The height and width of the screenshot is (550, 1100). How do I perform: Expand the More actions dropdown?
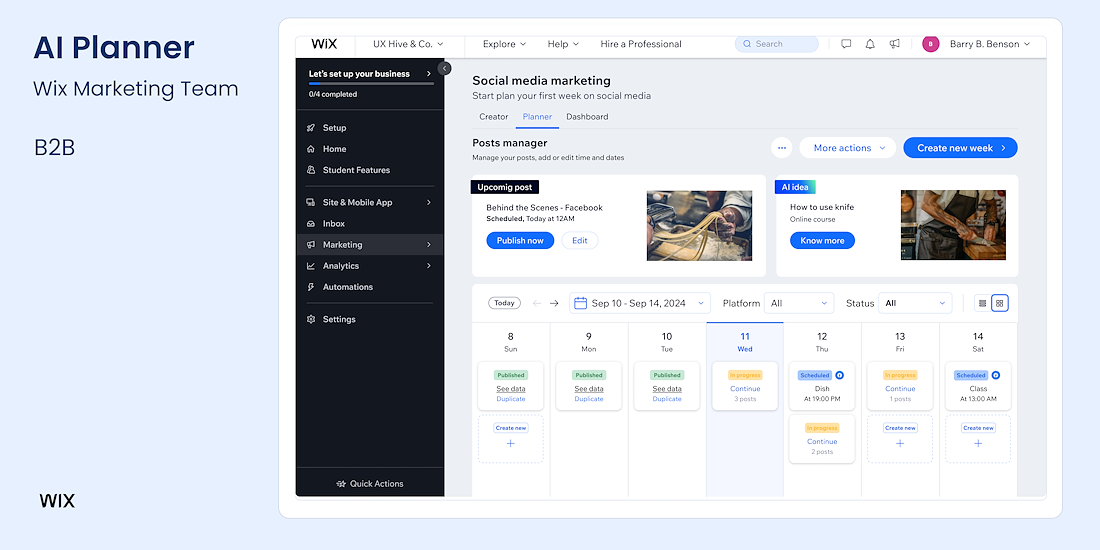(x=849, y=148)
